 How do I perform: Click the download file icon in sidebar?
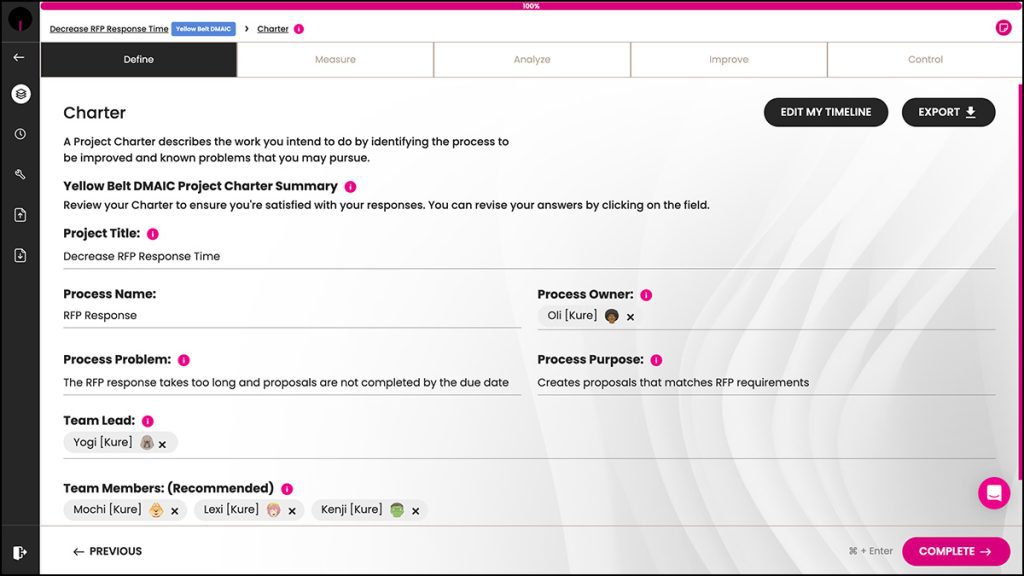pos(20,255)
